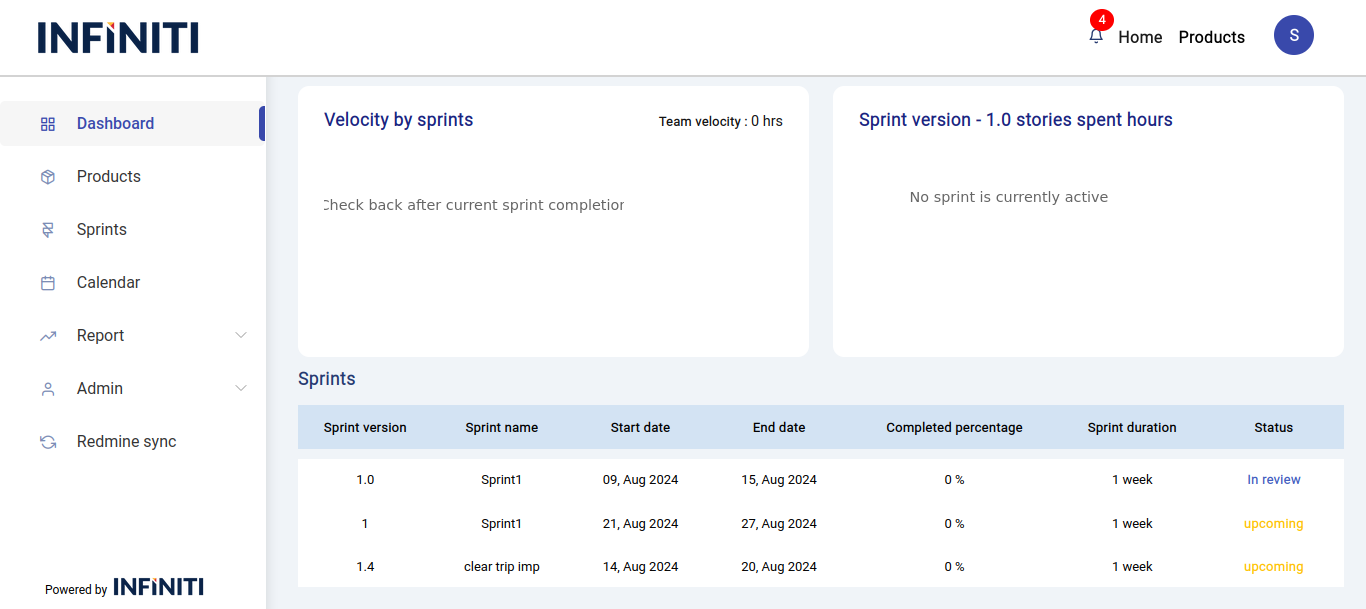Screen dimensions: 1366x609
Task: Click the Products box icon
Action: [x=48, y=177]
